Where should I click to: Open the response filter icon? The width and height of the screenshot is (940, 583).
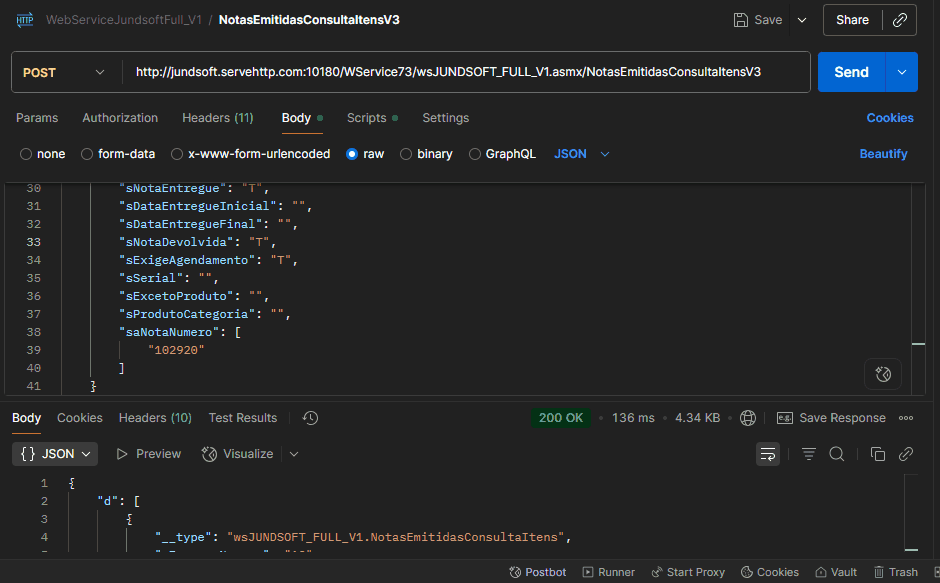tap(809, 454)
